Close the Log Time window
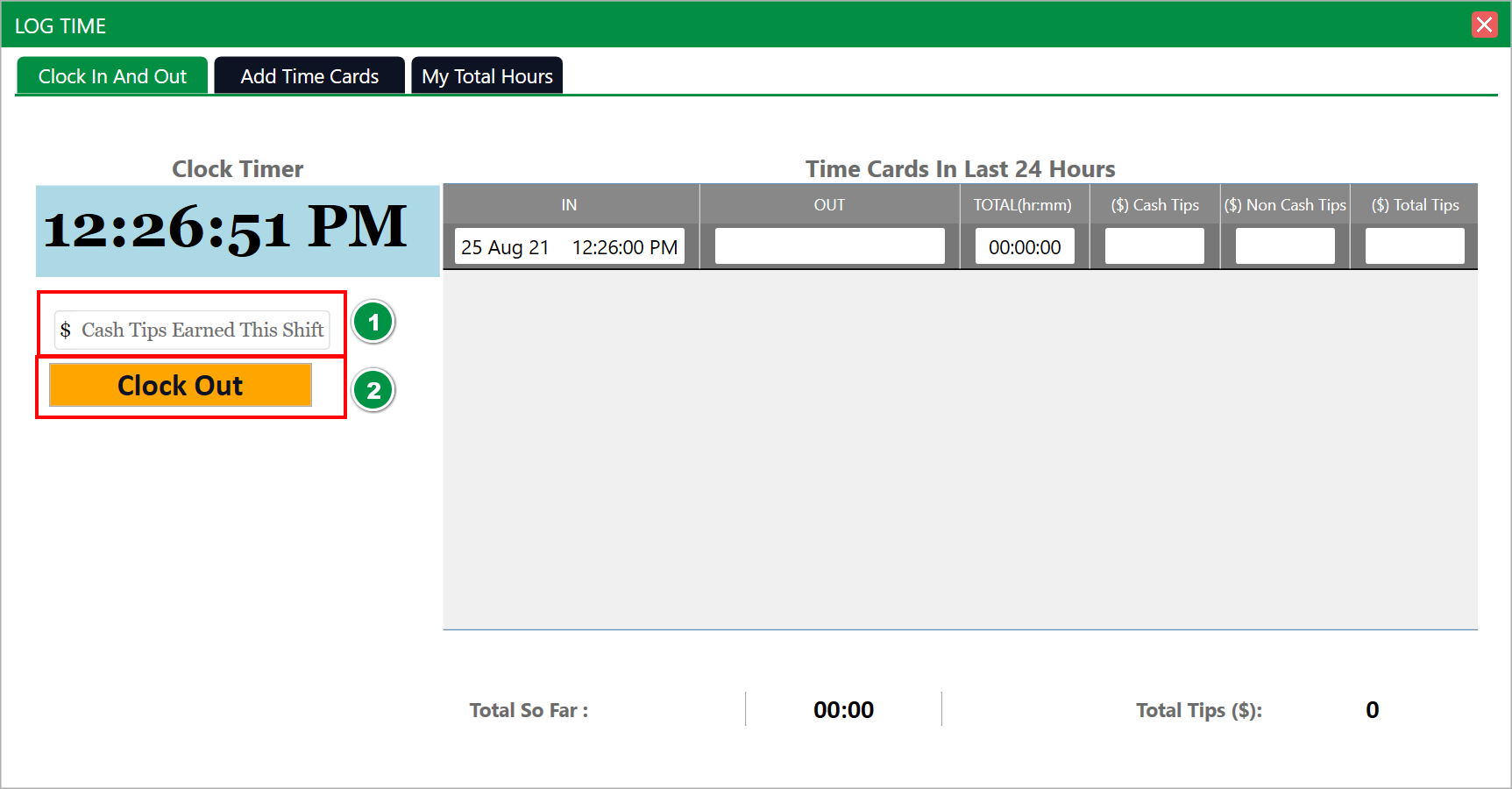Screen dimensions: 1512x789 [1484, 25]
